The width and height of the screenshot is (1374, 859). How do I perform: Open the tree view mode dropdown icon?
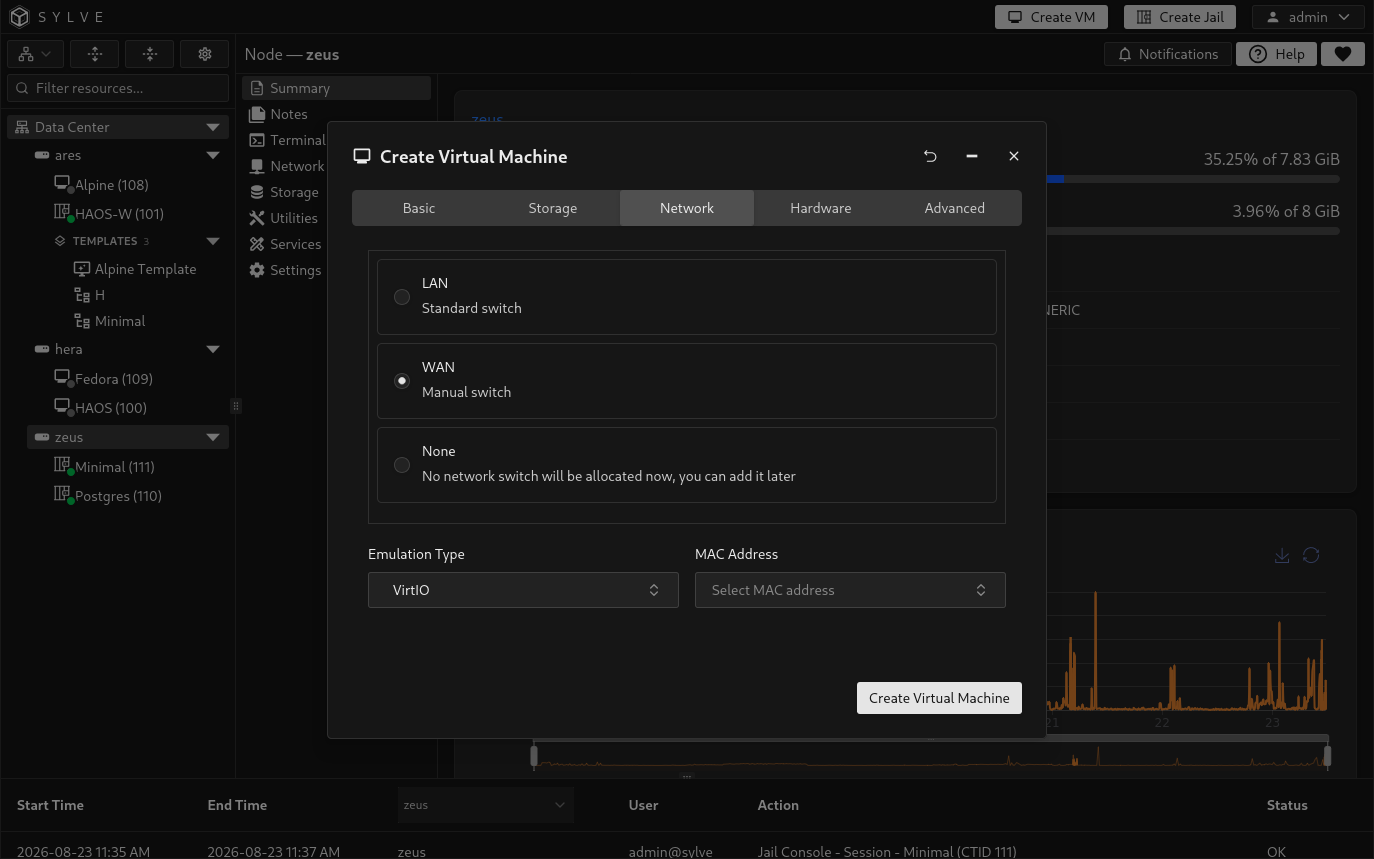pyautogui.click(x=36, y=54)
